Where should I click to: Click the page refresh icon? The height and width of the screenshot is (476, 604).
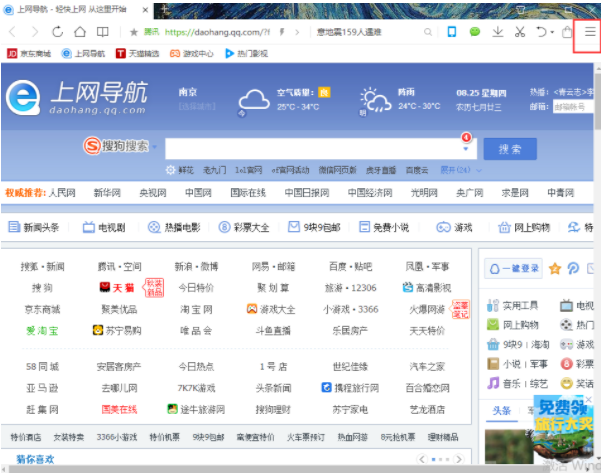click(56, 32)
